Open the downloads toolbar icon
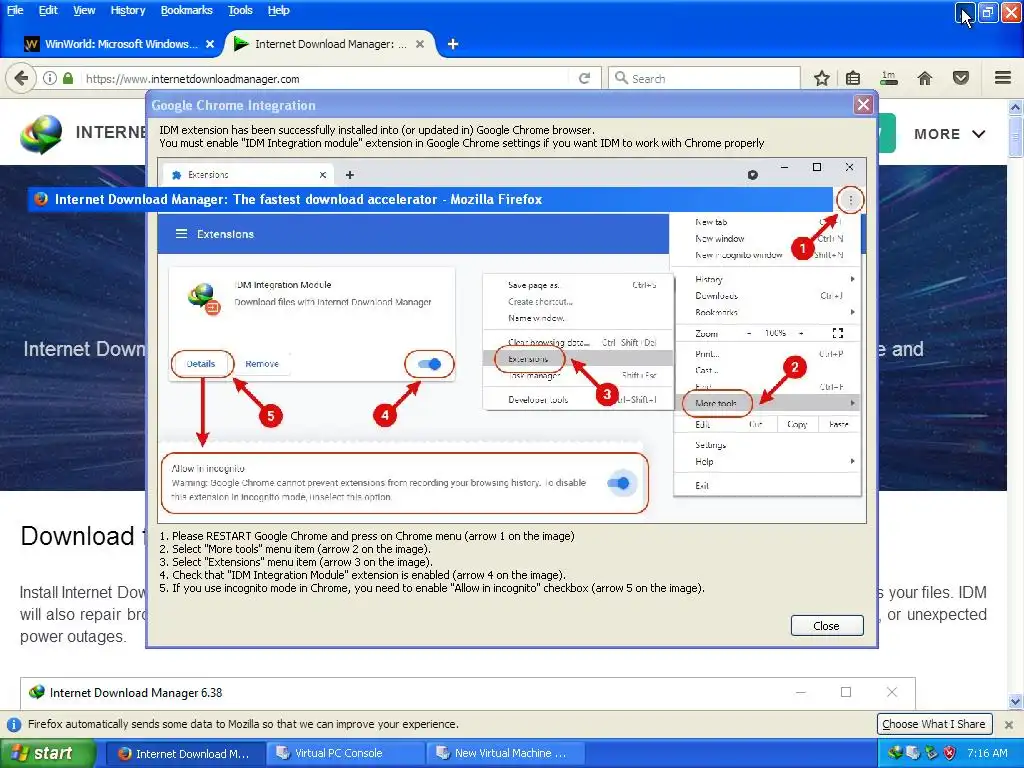Image resolution: width=1024 pixels, height=768 pixels. click(889, 78)
